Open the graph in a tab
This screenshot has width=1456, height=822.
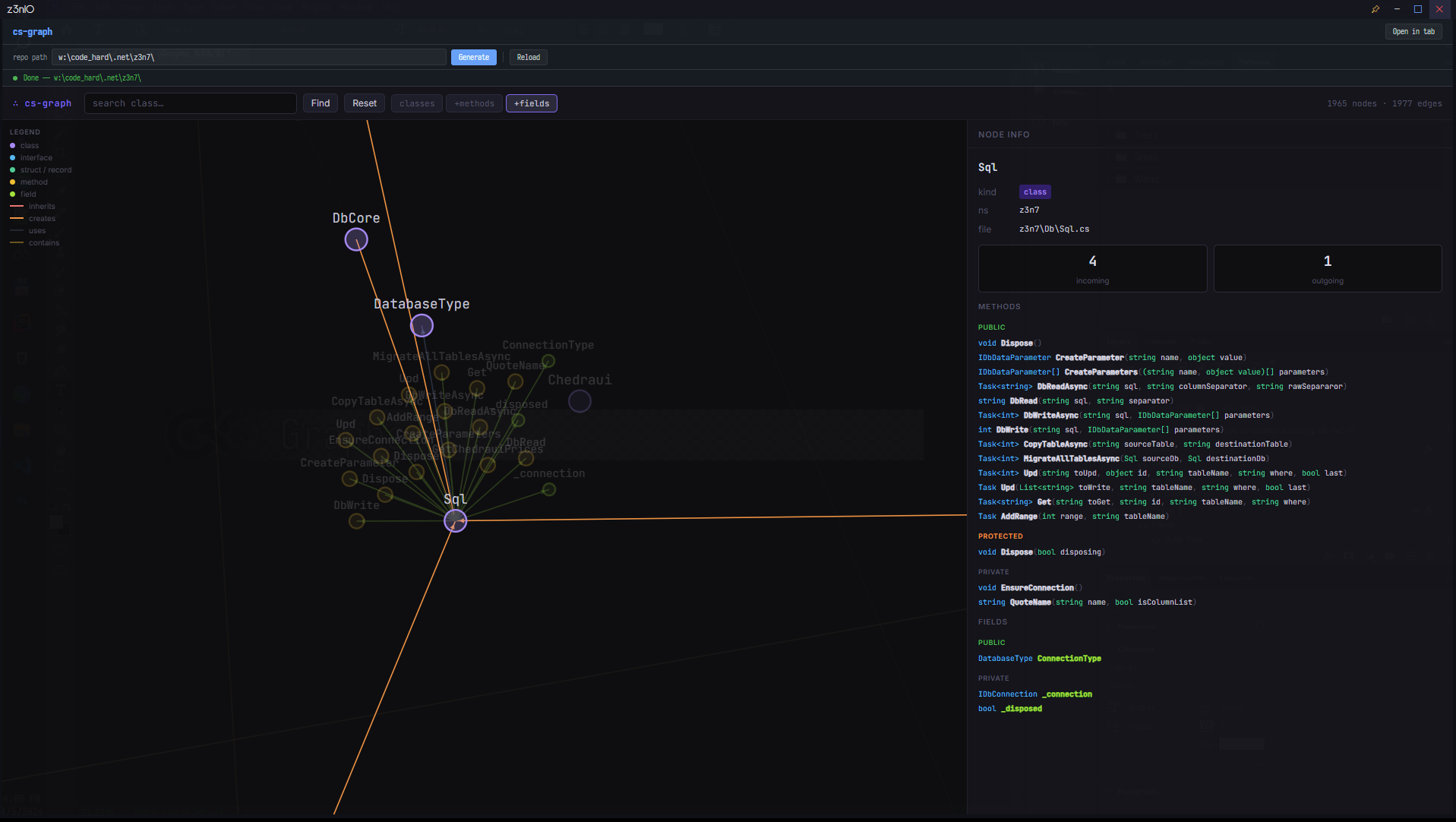click(x=1413, y=32)
